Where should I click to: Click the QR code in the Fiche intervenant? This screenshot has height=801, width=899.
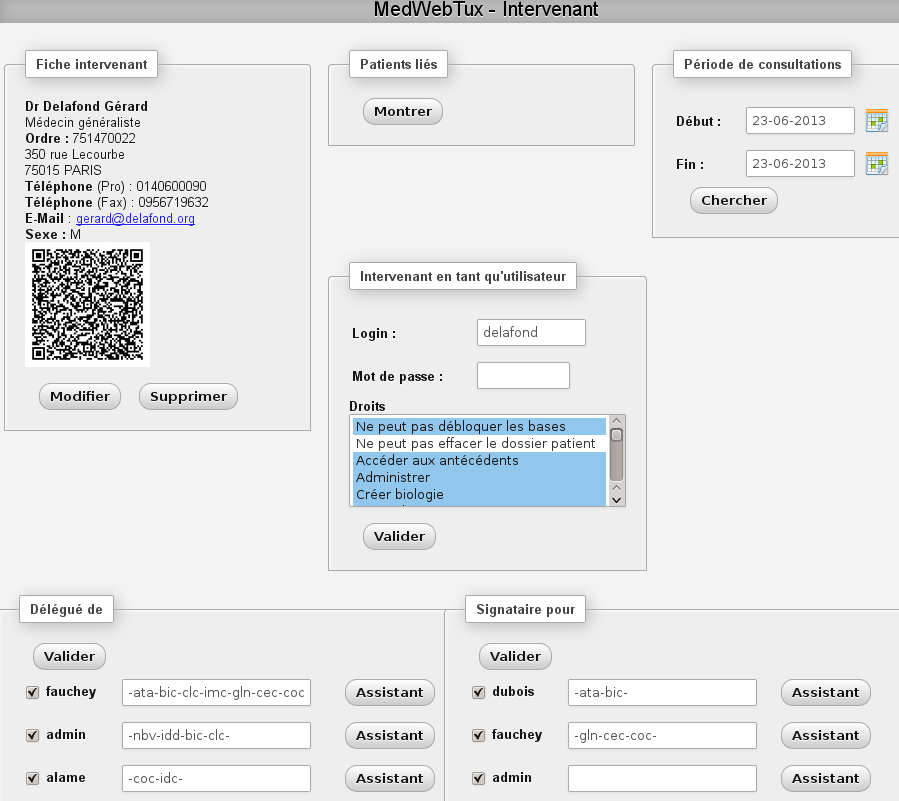tap(87, 304)
